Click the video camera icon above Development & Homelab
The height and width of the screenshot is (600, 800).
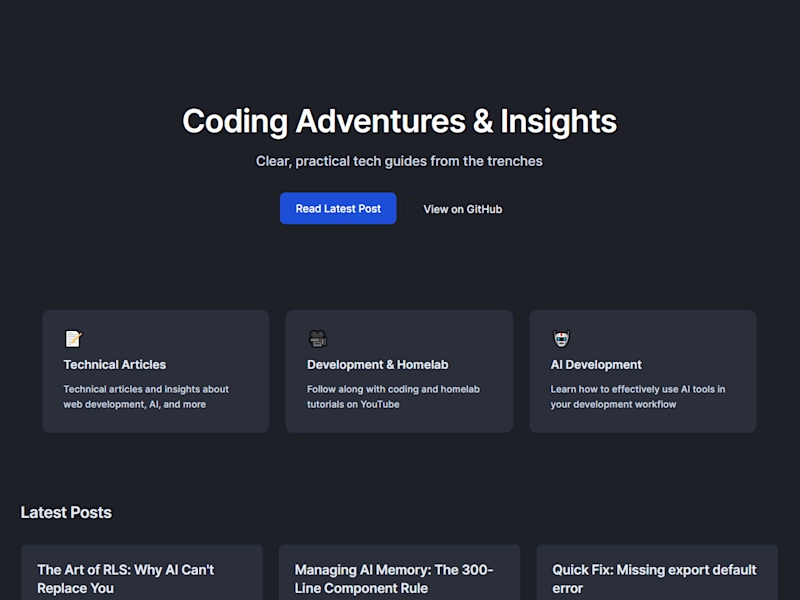[317, 338]
